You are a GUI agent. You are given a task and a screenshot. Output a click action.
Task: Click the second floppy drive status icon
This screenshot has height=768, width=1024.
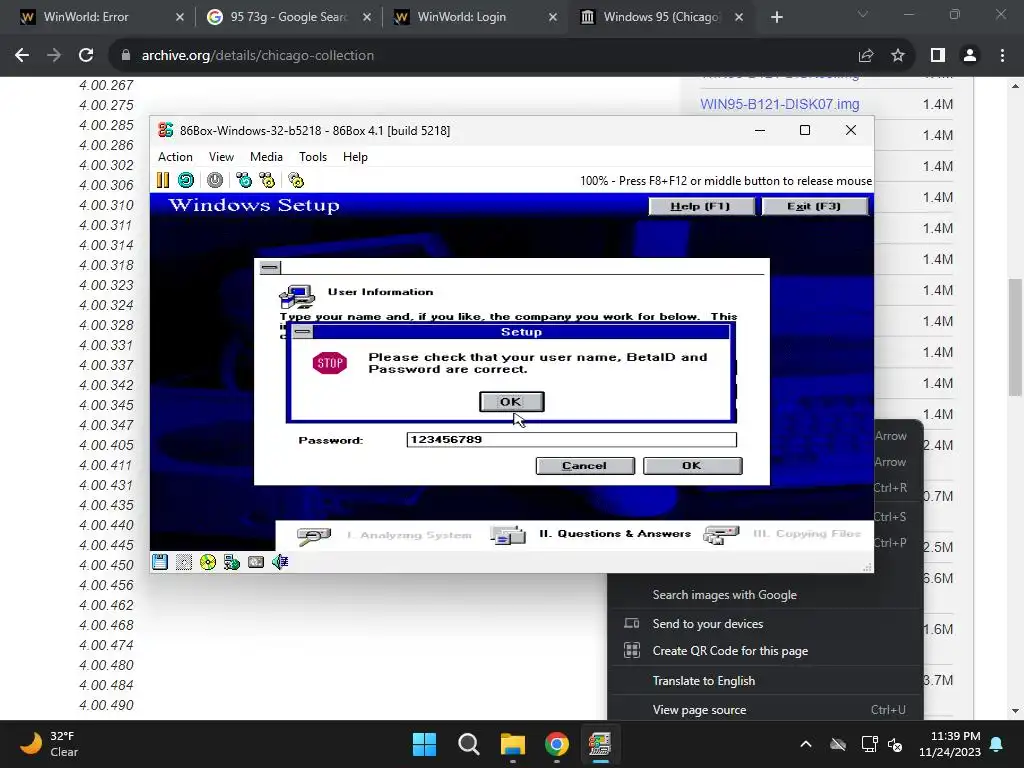[x=184, y=562]
